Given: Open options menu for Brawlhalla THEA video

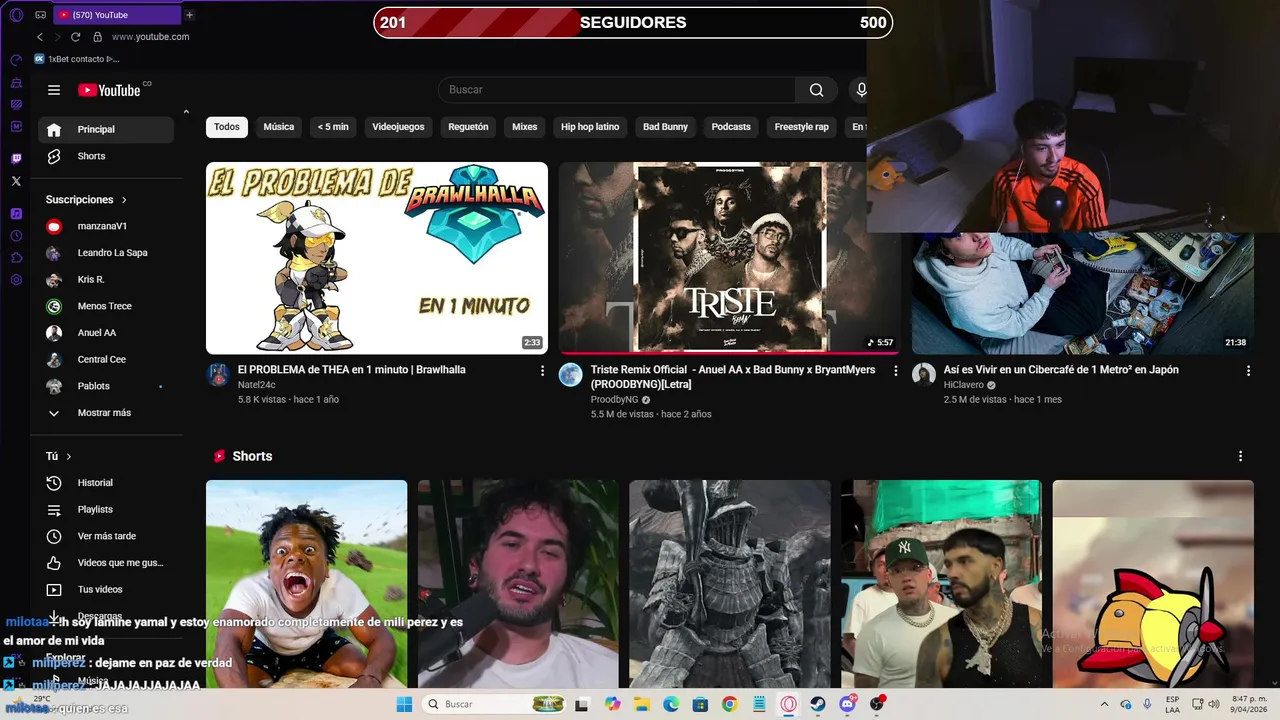Looking at the screenshot, I should pos(543,371).
